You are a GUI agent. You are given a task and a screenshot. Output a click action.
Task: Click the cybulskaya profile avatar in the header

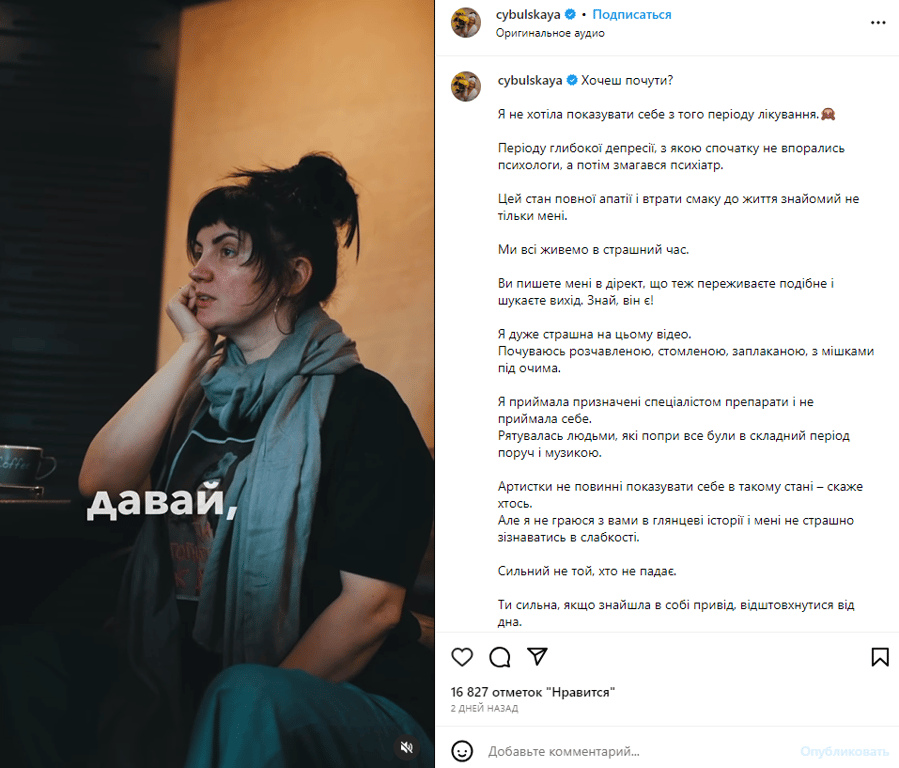pos(466,22)
